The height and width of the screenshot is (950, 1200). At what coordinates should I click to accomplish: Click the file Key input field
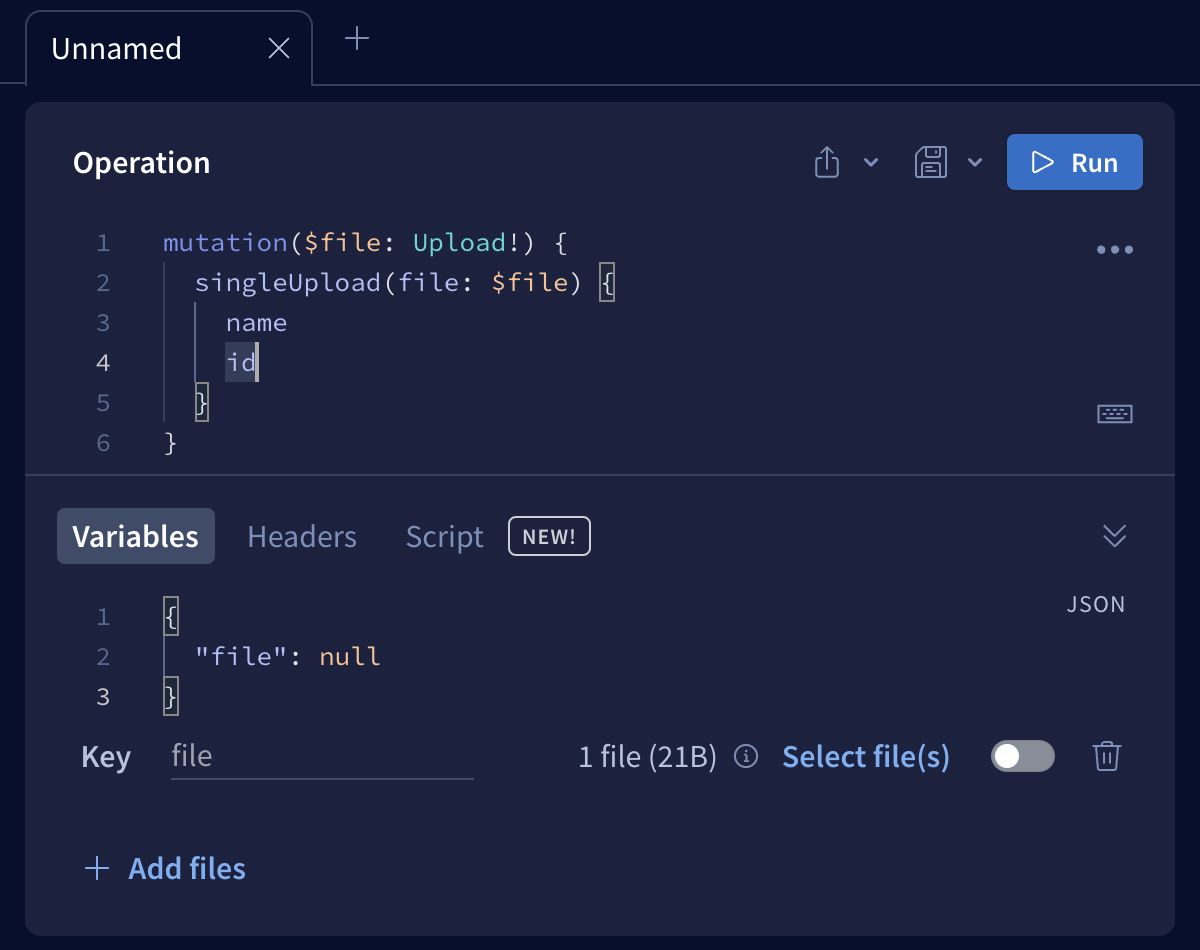(x=321, y=756)
